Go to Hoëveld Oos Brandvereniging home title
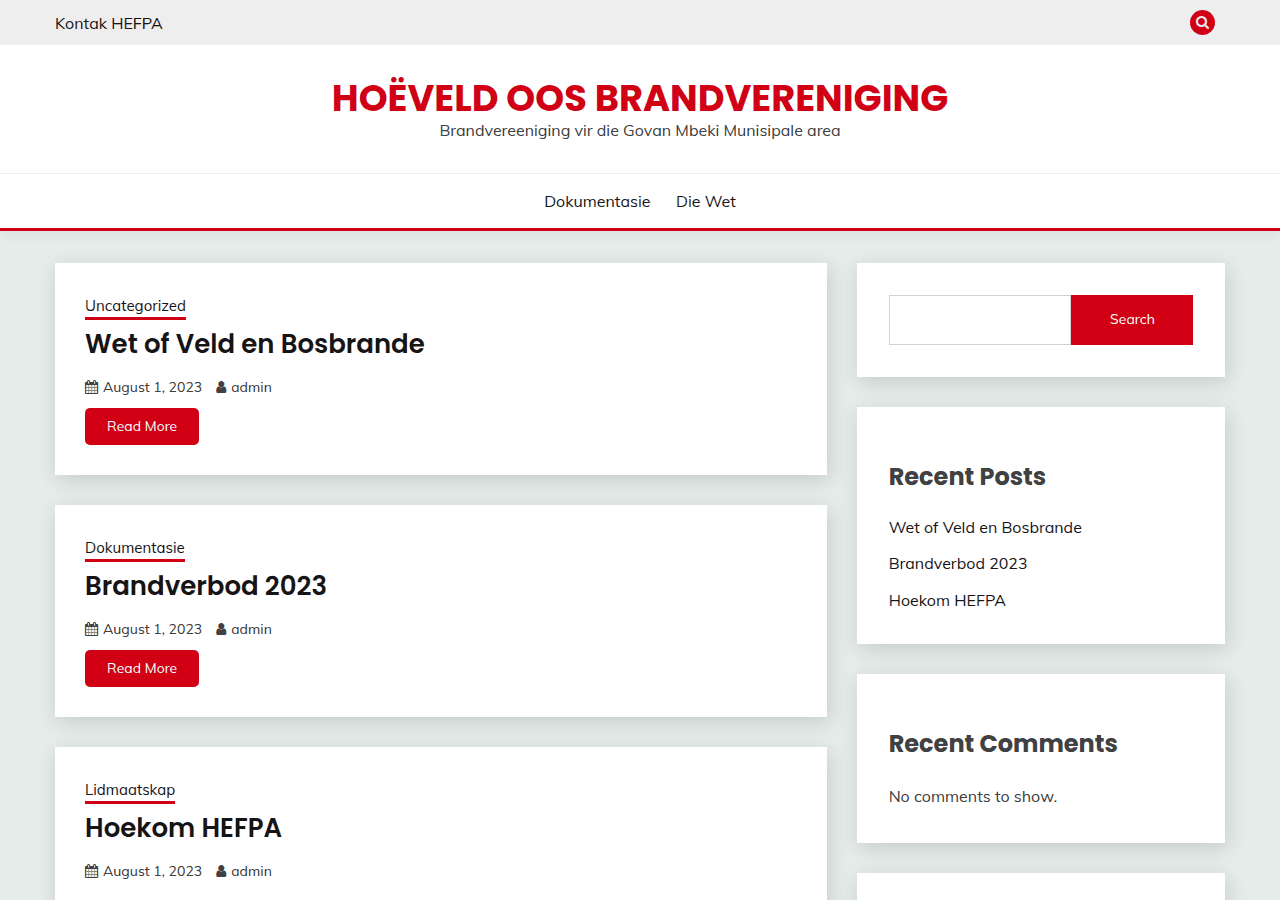Screen dimensions: 1280x900 [x=640, y=98]
